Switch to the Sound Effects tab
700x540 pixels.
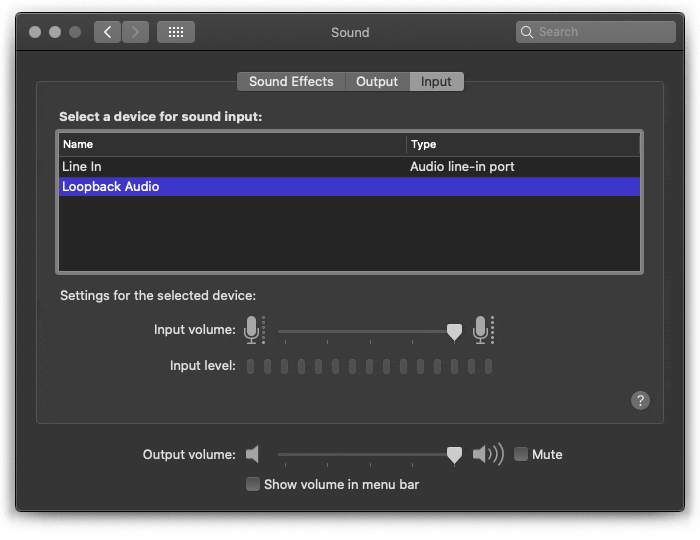pos(291,82)
